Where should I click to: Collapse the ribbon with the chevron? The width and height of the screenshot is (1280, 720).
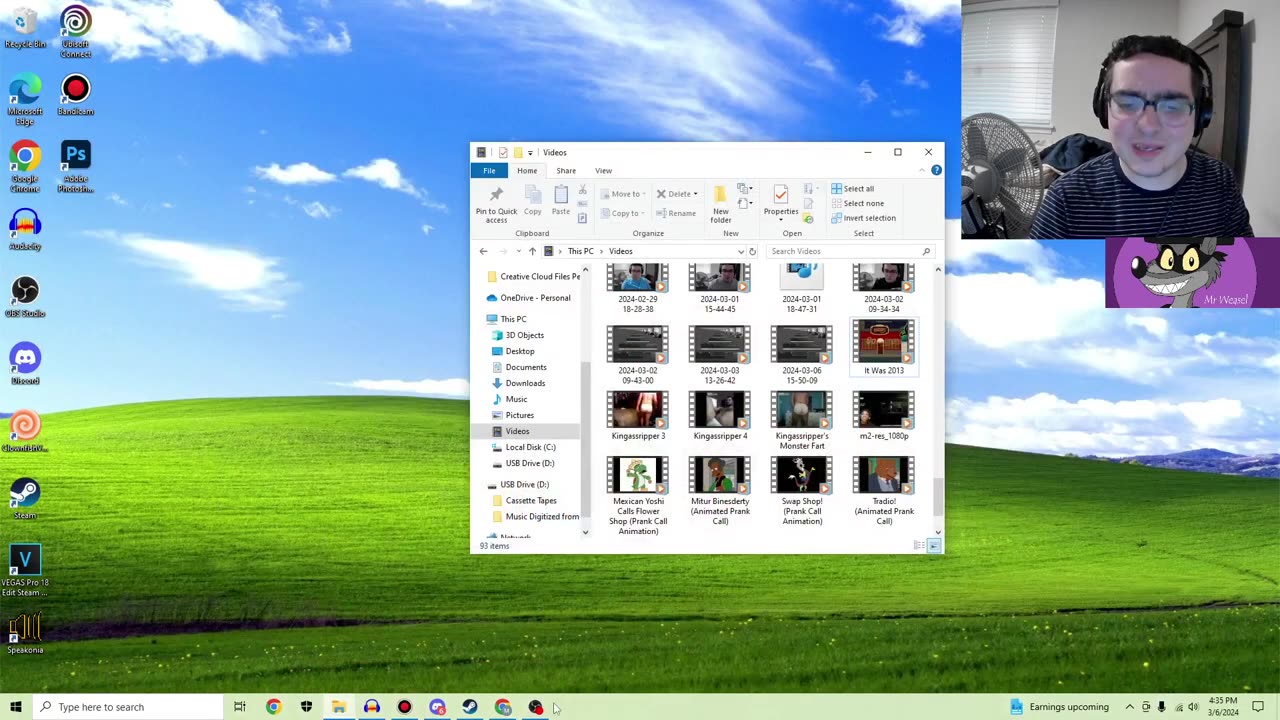click(922, 171)
